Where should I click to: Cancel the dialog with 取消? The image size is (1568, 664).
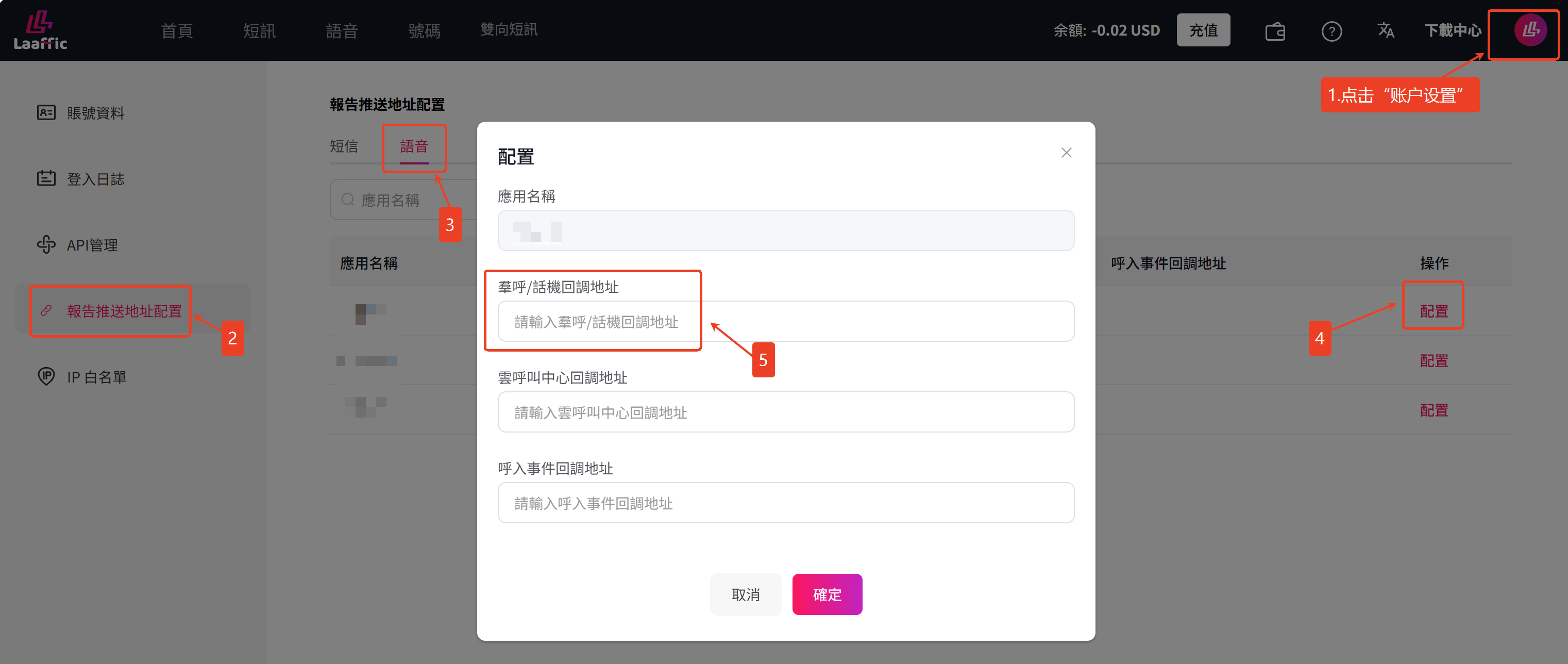(x=746, y=594)
